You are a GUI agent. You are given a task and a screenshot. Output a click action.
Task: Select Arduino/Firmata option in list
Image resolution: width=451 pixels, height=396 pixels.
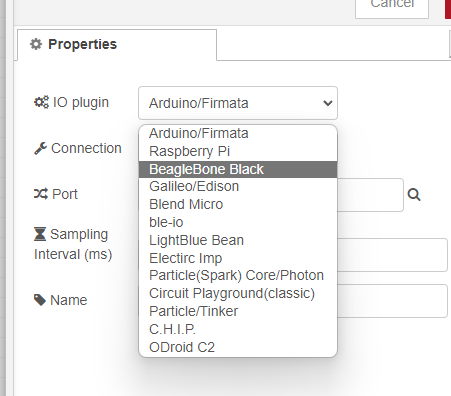point(238,133)
